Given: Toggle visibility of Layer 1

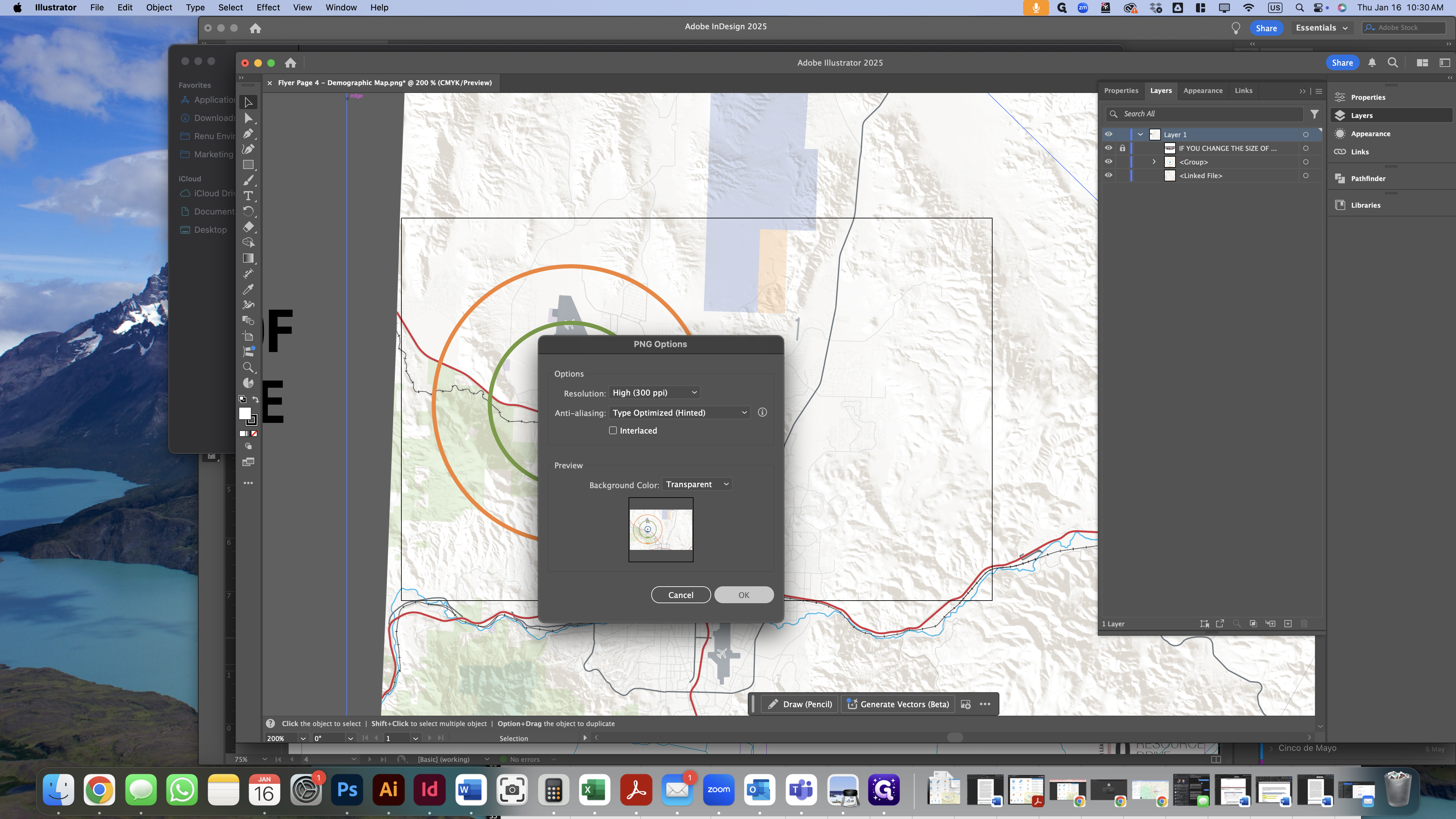Looking at the screenshot, I should pos(1108,135).
